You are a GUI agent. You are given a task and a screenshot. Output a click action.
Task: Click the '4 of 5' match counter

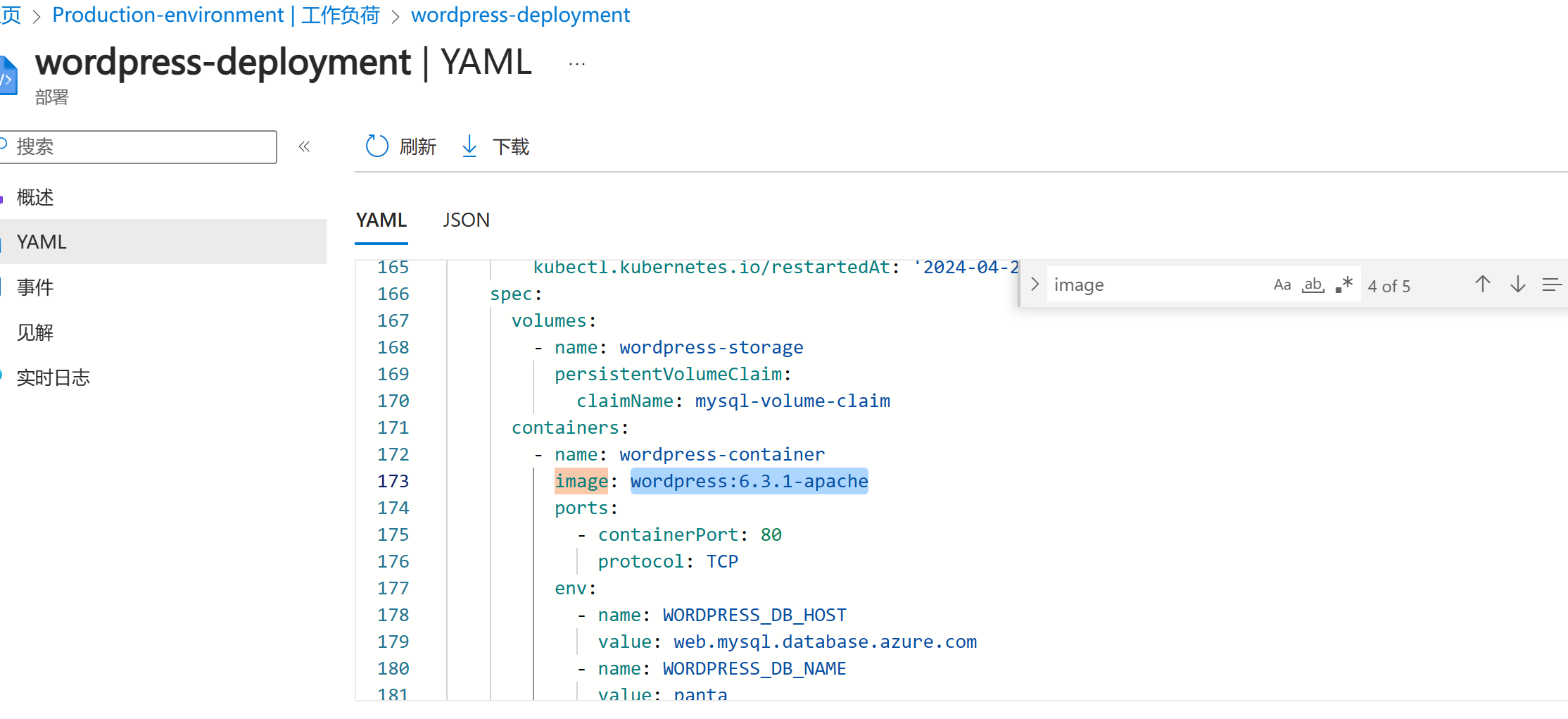click(1389, 286)
